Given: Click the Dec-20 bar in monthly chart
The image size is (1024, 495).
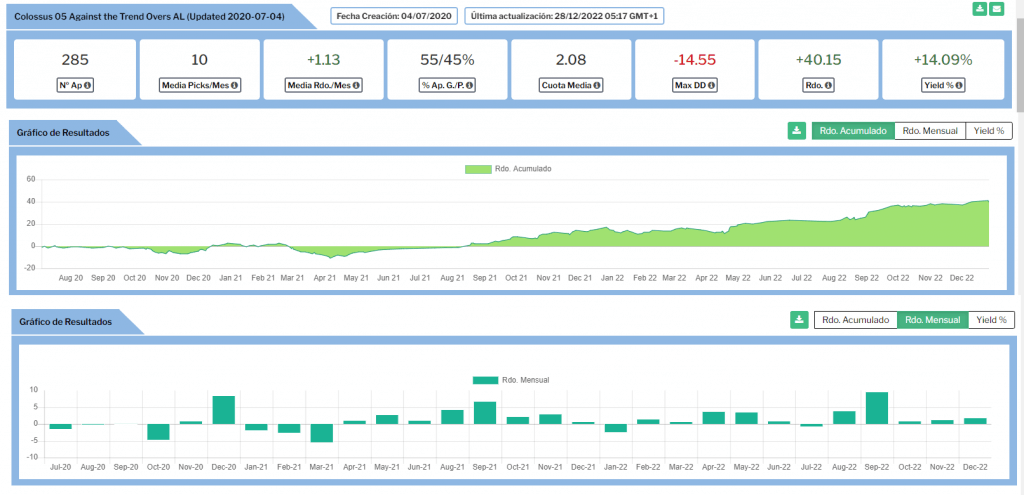Looking at the screenshot, I should [224, 410].
